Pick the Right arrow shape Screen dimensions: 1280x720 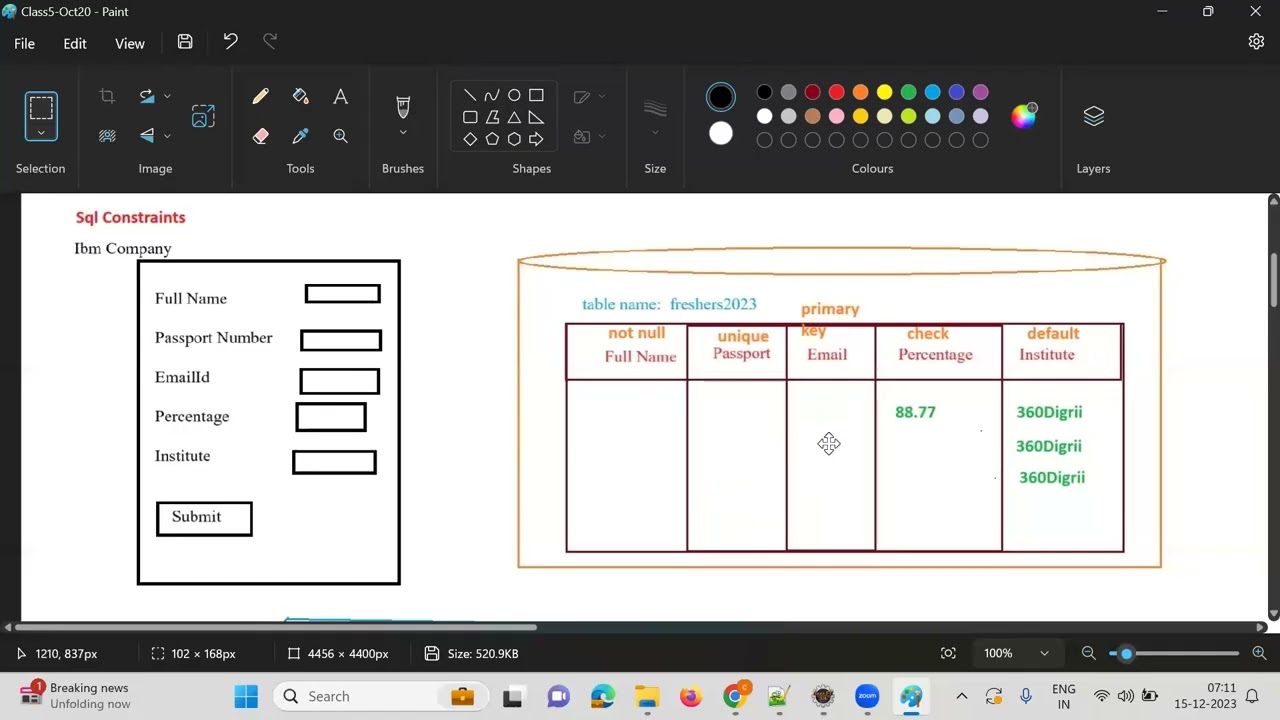click(x=536, y=139)
